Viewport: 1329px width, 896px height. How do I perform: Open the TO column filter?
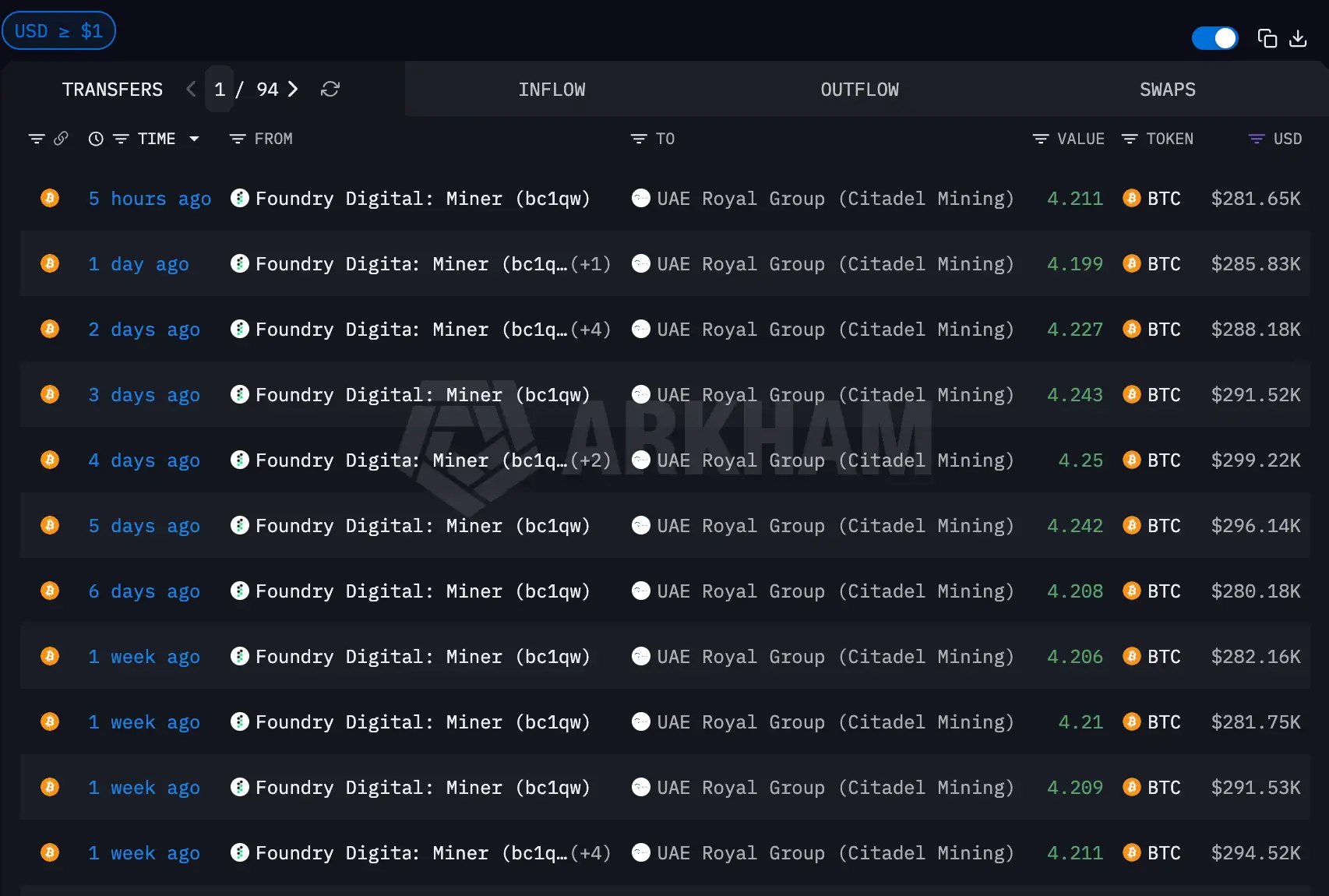pyautogui.click(x=639, y=139)
